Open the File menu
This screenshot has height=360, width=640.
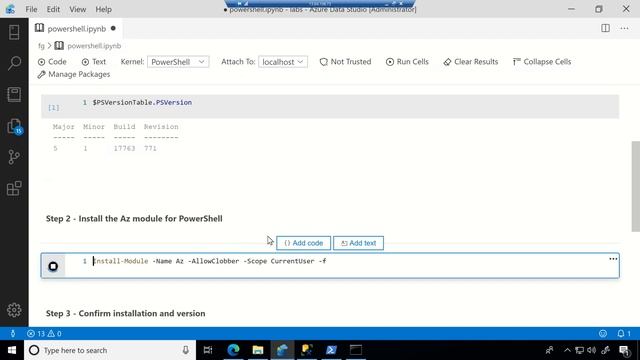31,9
